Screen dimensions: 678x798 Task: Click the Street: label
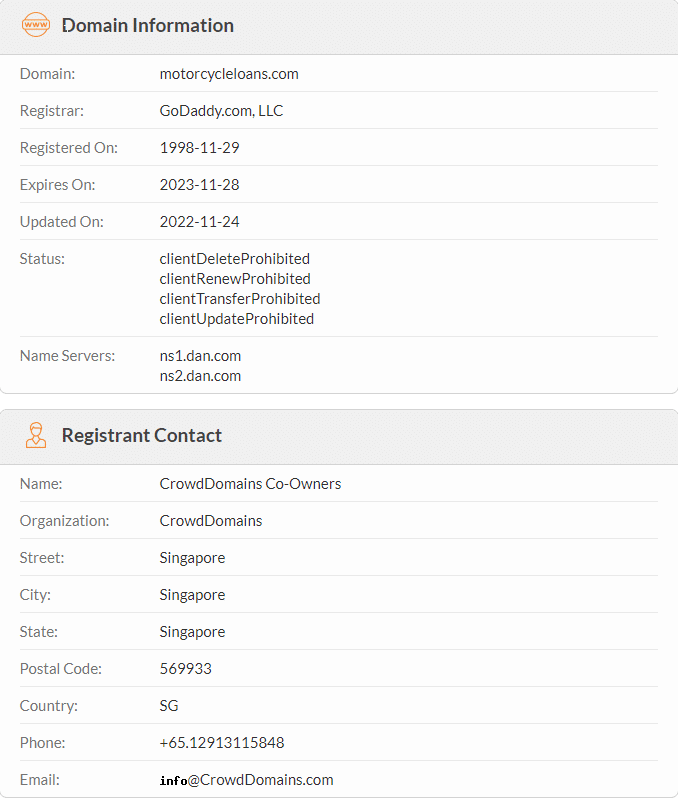(x=42, y=558)
